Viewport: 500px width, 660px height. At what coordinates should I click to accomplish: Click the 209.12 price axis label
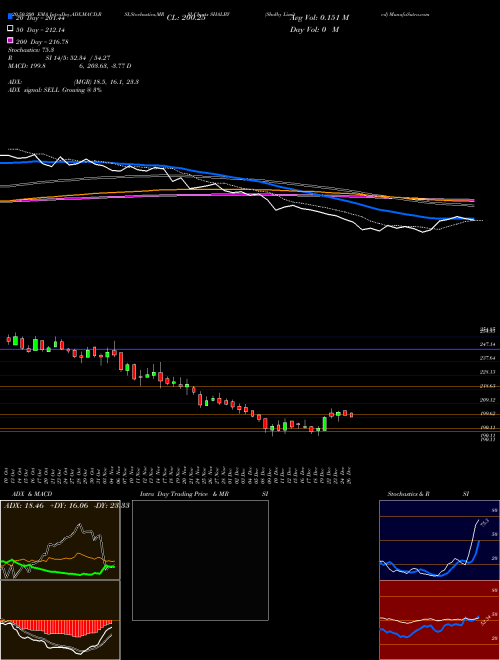489,400
